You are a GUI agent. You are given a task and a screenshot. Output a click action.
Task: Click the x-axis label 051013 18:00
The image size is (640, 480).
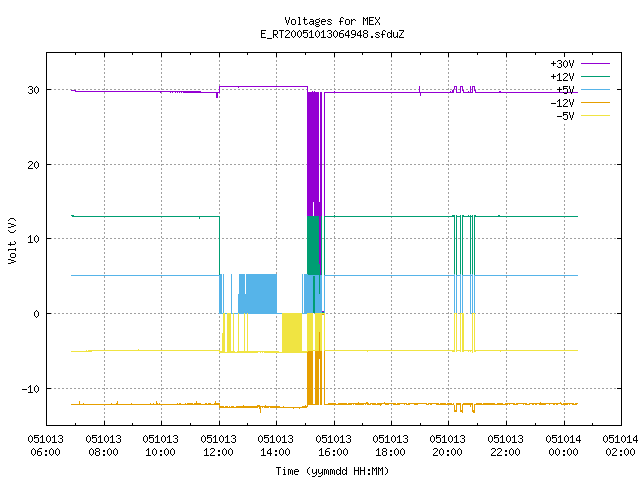coord(391,446)
